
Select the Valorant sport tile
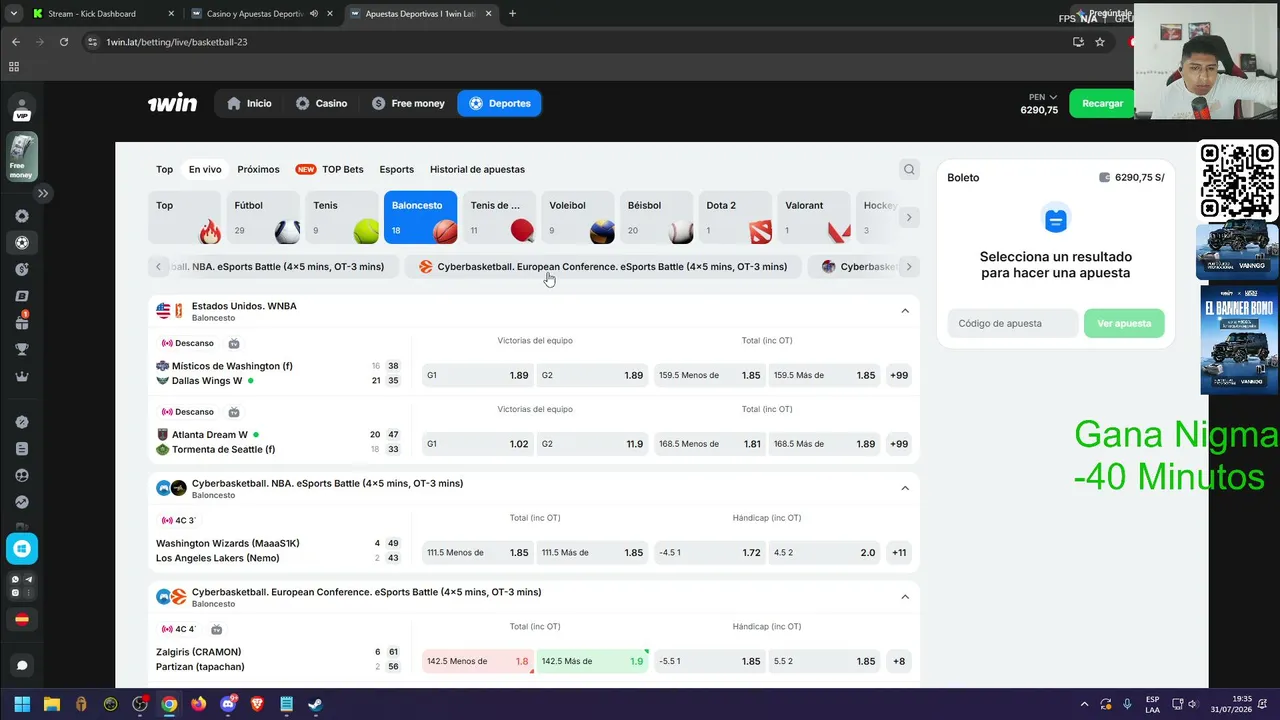[814, 217]
